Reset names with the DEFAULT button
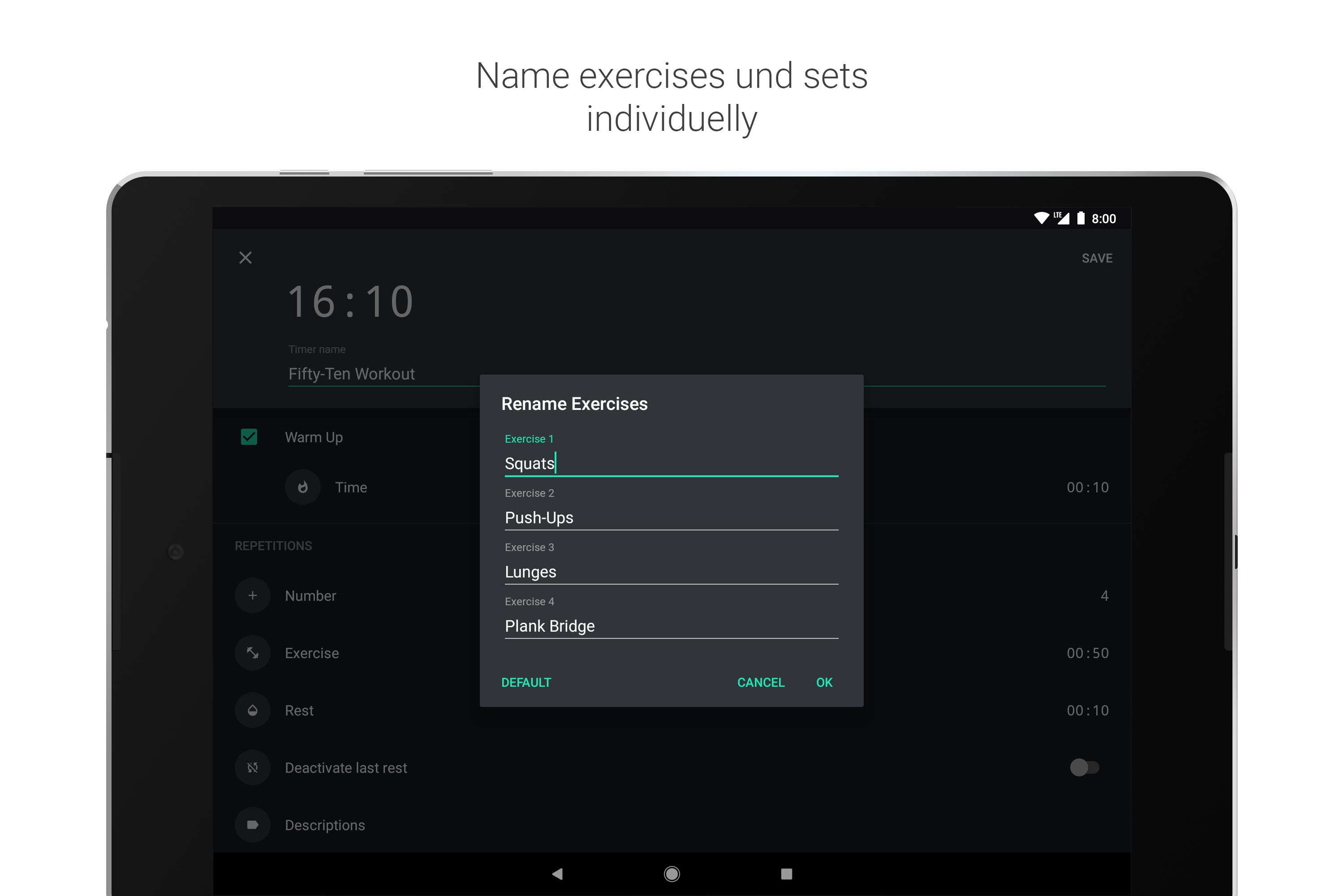The width and height of the screenshot is (1344, 896). click(x=526, y=682)
